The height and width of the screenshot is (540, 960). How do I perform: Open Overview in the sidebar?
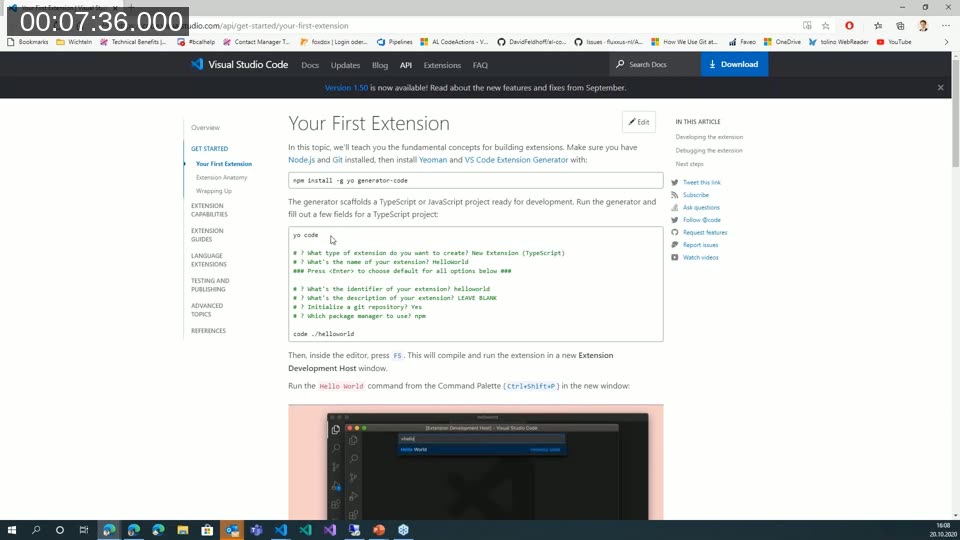pos(205,127)
